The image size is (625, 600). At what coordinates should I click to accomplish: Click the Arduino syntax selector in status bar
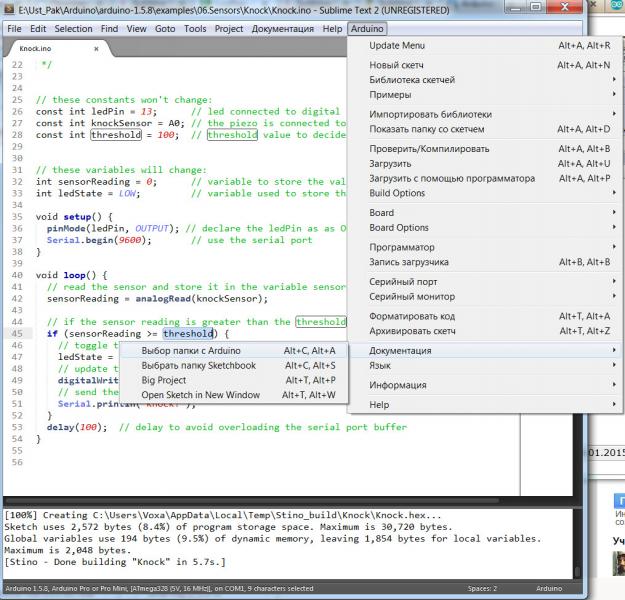click(x=549, y=588)
